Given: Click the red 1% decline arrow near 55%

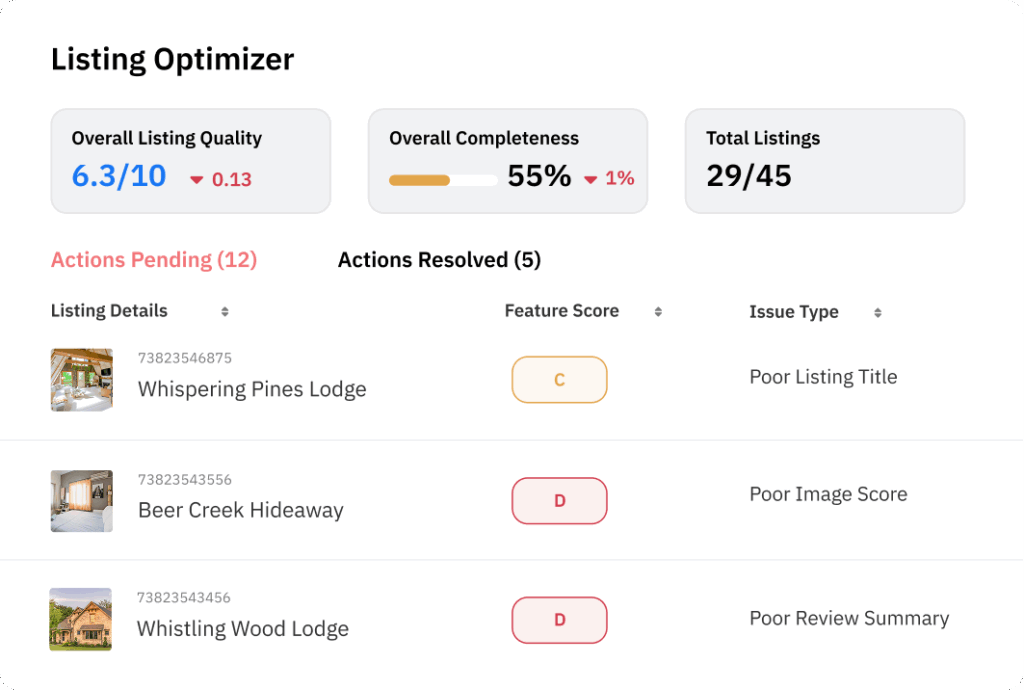Looking at the screenshot, I should tap(592, 179).
